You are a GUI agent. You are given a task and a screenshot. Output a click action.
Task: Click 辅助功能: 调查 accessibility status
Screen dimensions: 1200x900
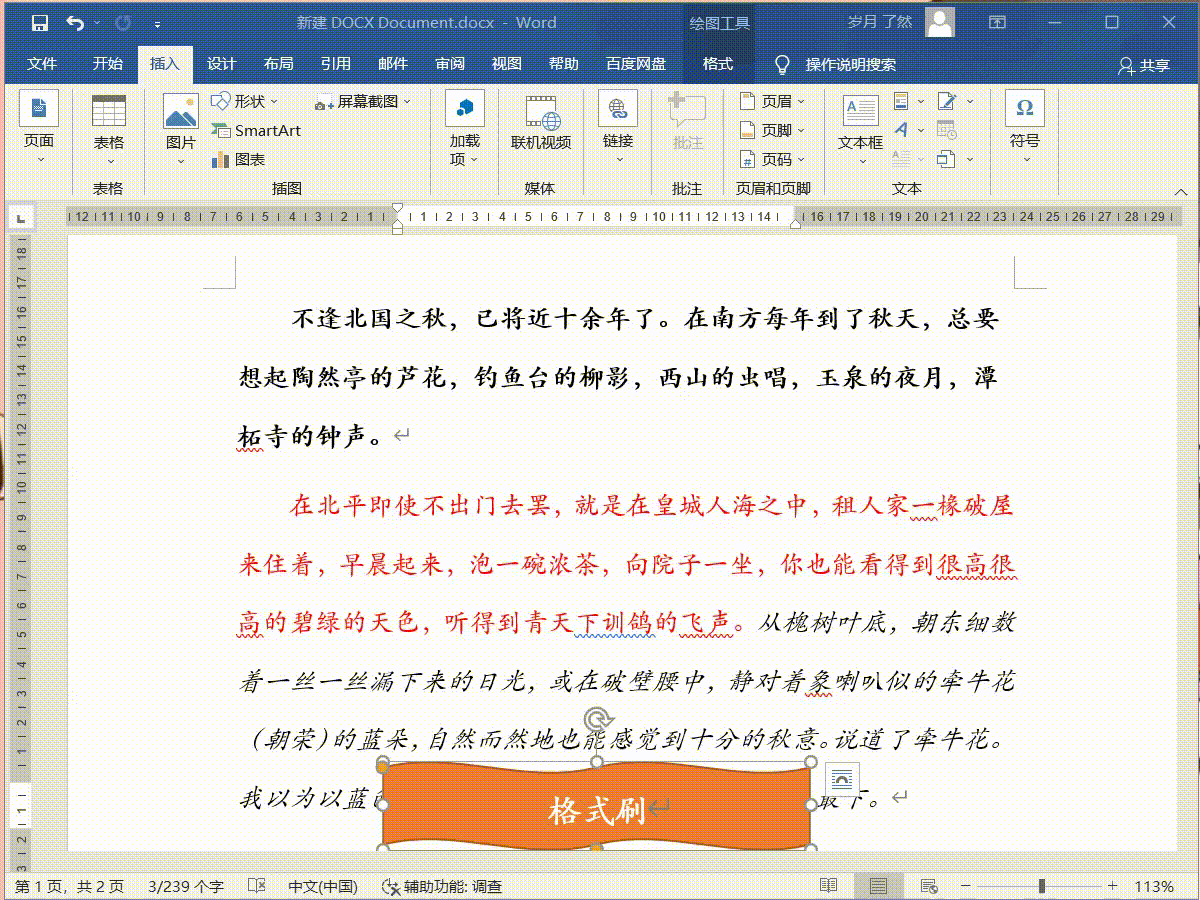[x=442, y=887]
